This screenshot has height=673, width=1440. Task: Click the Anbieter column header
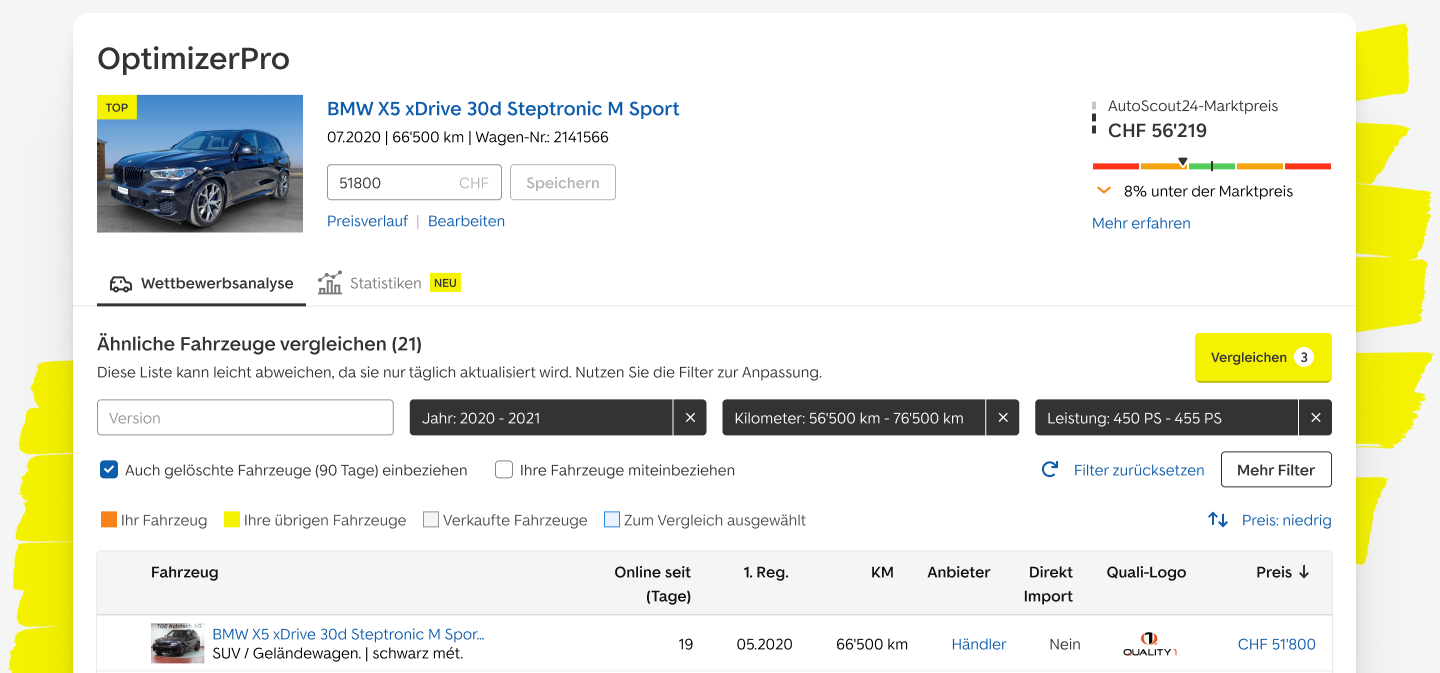[959, 572]
